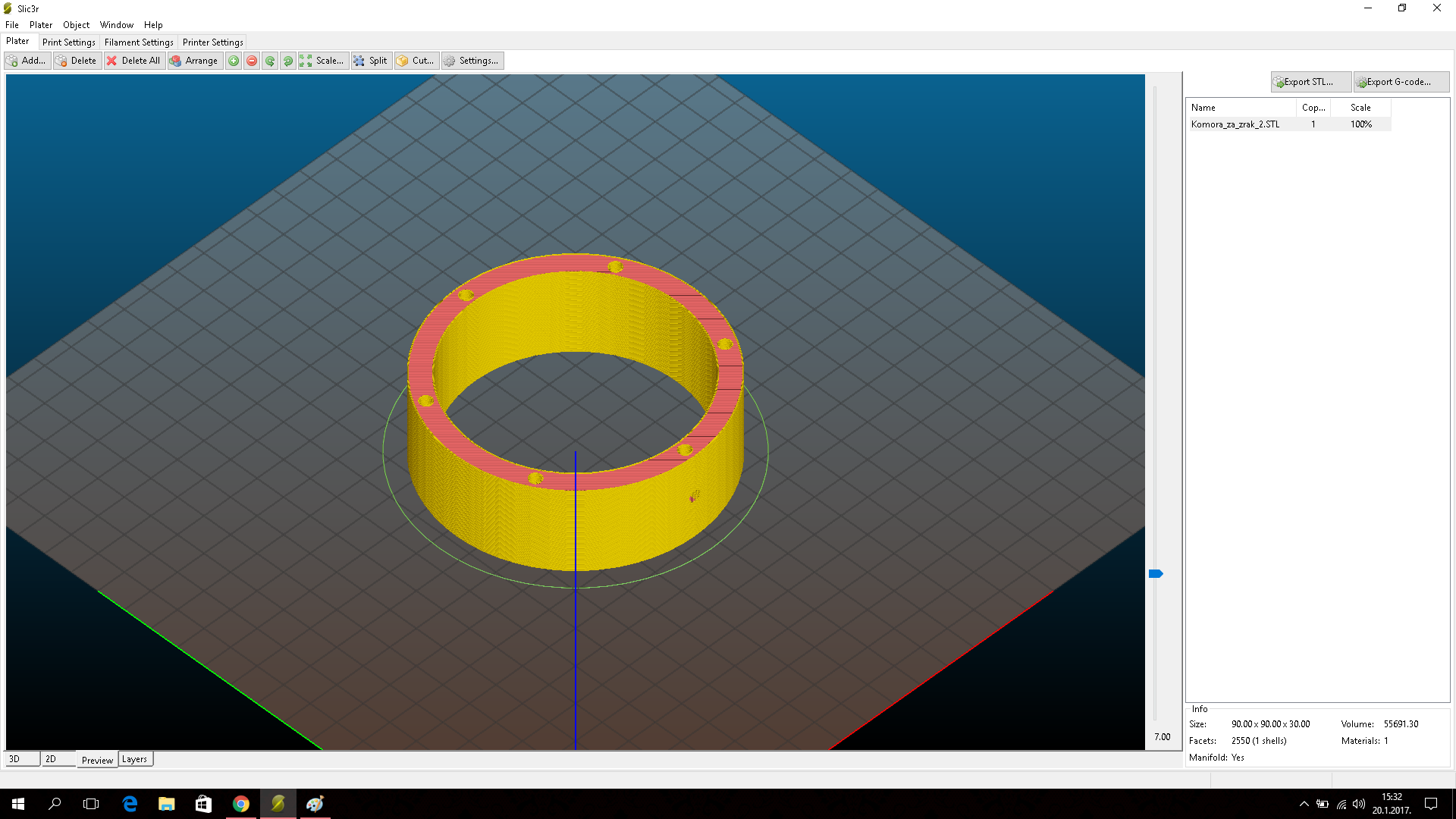Open the Object menu
The image size is (1456, 819).
[76, 25]
